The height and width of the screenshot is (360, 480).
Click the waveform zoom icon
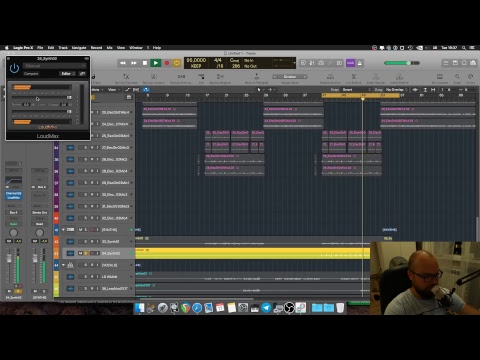[x=415, y=90]
